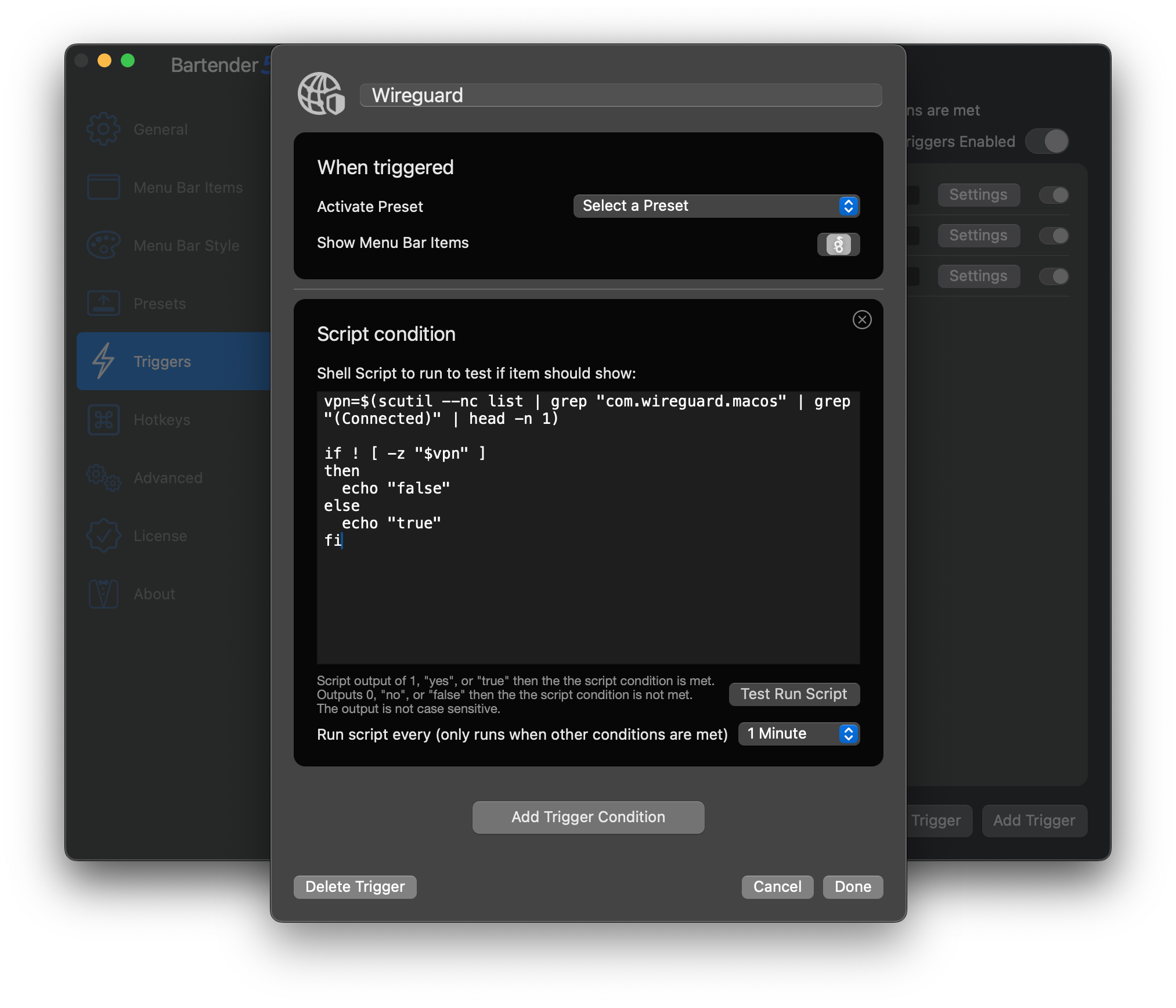The height and width of the screenshot is (1008, 1176).
Task: Click the Show Menu Bar Items label
Action: pyautogui.click(x=392, y=243)
